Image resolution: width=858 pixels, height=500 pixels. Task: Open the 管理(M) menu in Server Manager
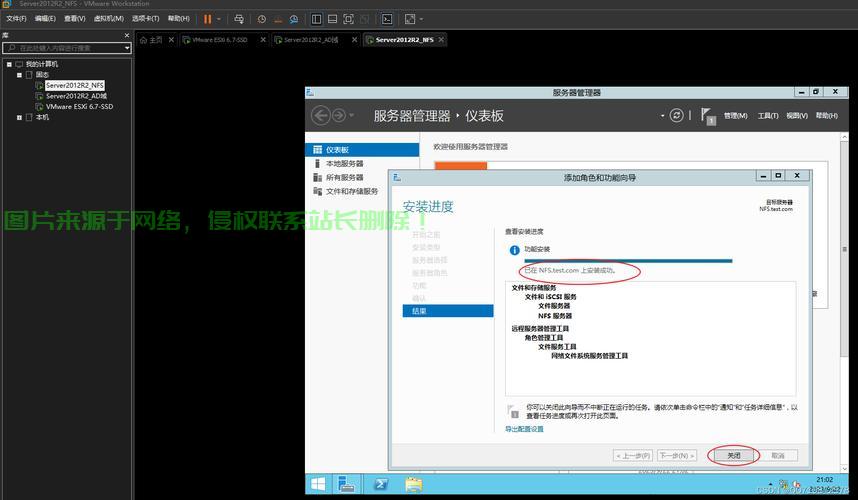[x=735, y=115]
